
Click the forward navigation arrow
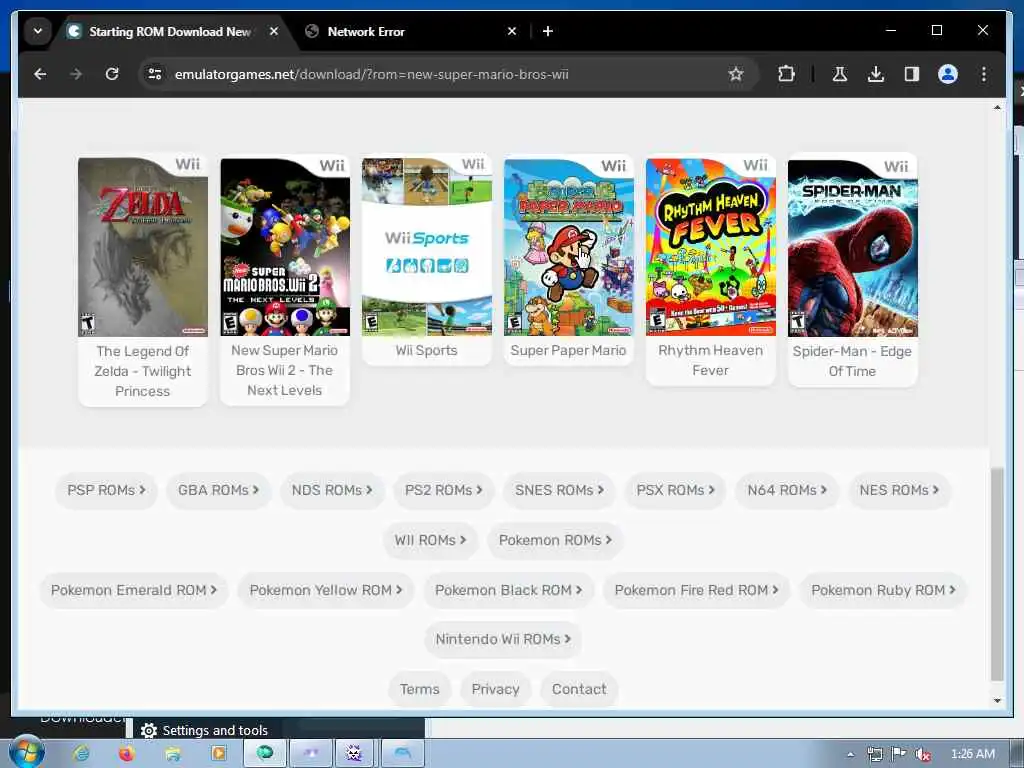point(76,74)
